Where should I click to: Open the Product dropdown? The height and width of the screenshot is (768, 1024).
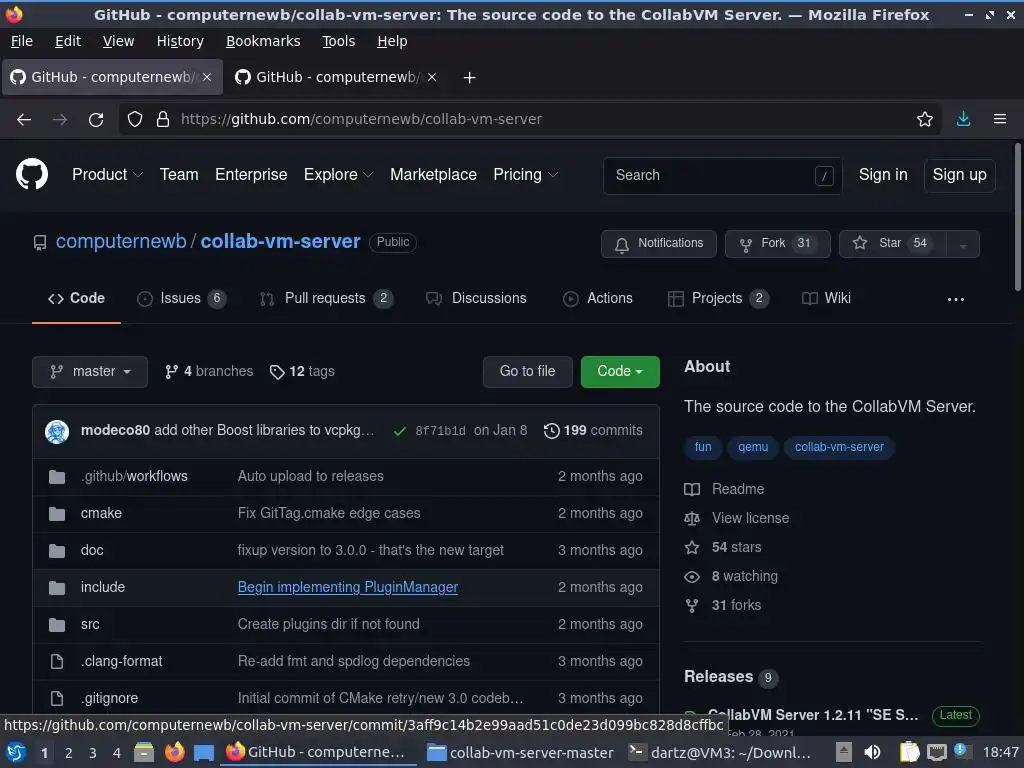pos(107,174)
